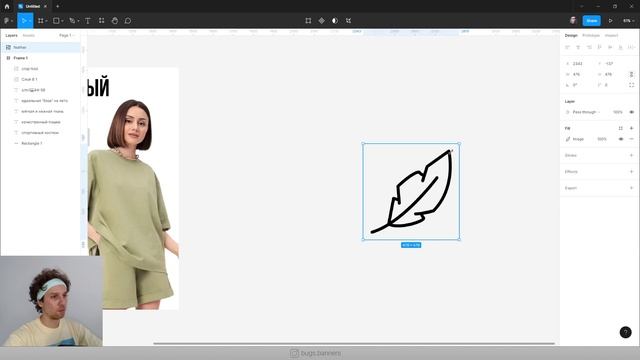Open distribute spacing options dropdown
The height and width of the screenshot is (360, 640).
click(631, 47)
